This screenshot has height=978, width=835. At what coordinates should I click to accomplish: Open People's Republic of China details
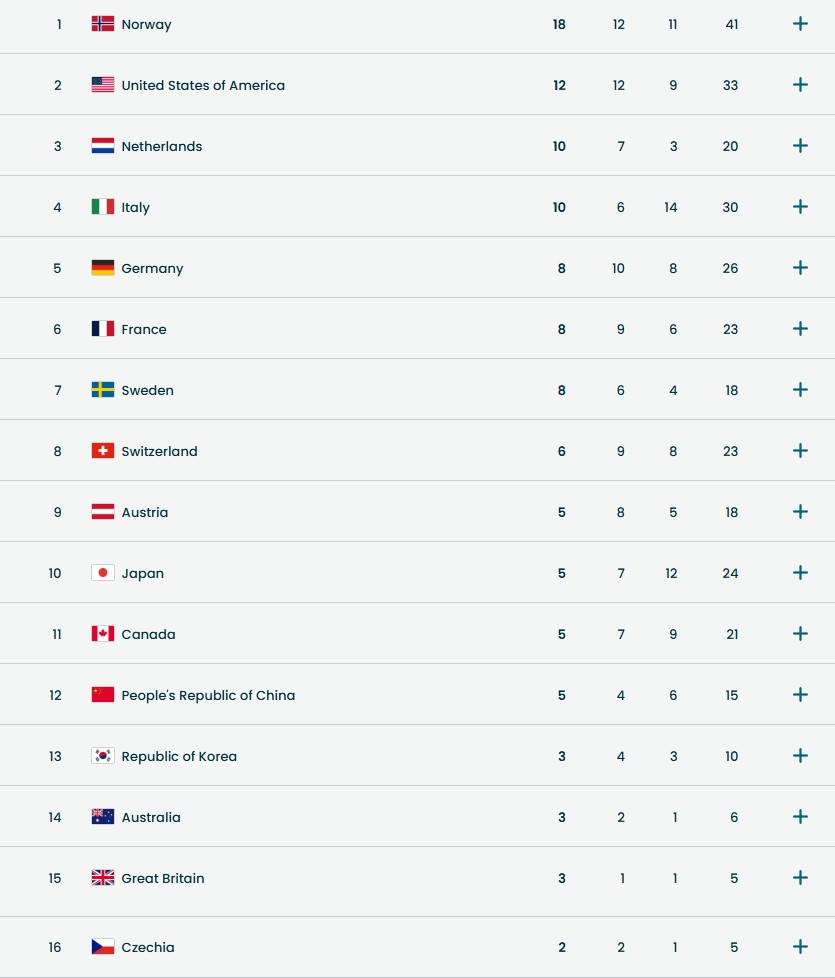(800, 695)
